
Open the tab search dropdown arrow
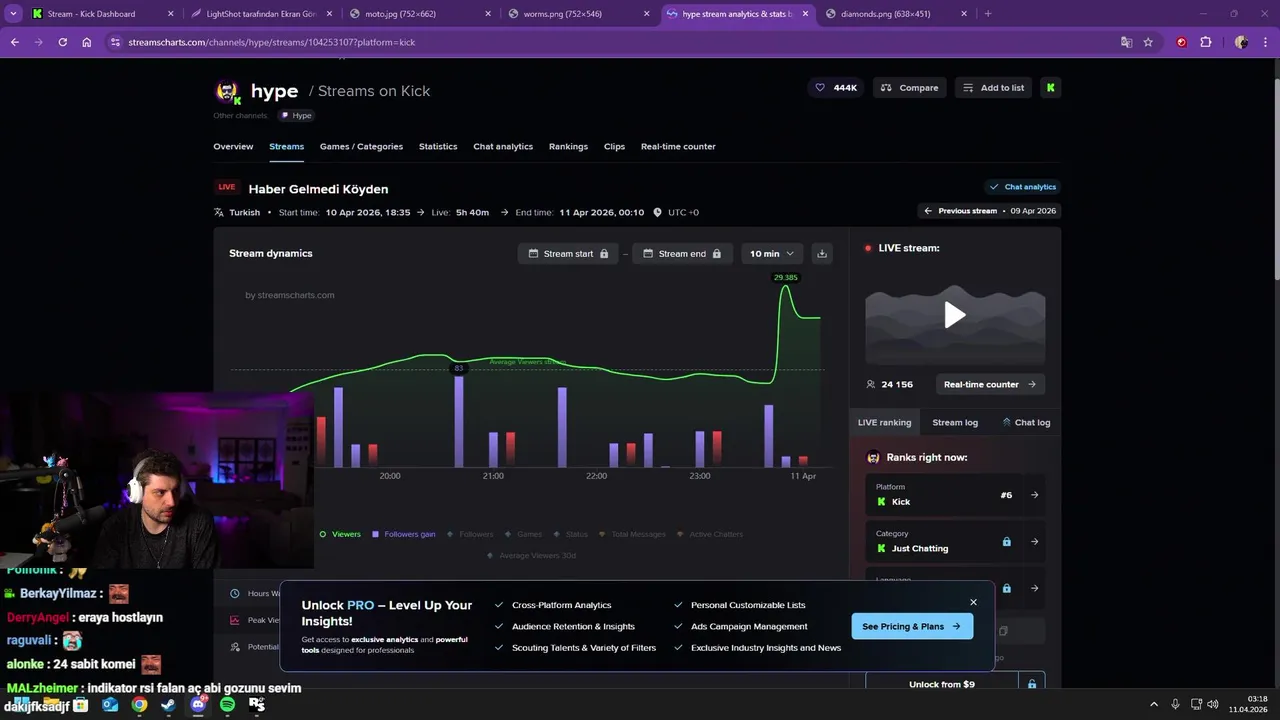13,14
